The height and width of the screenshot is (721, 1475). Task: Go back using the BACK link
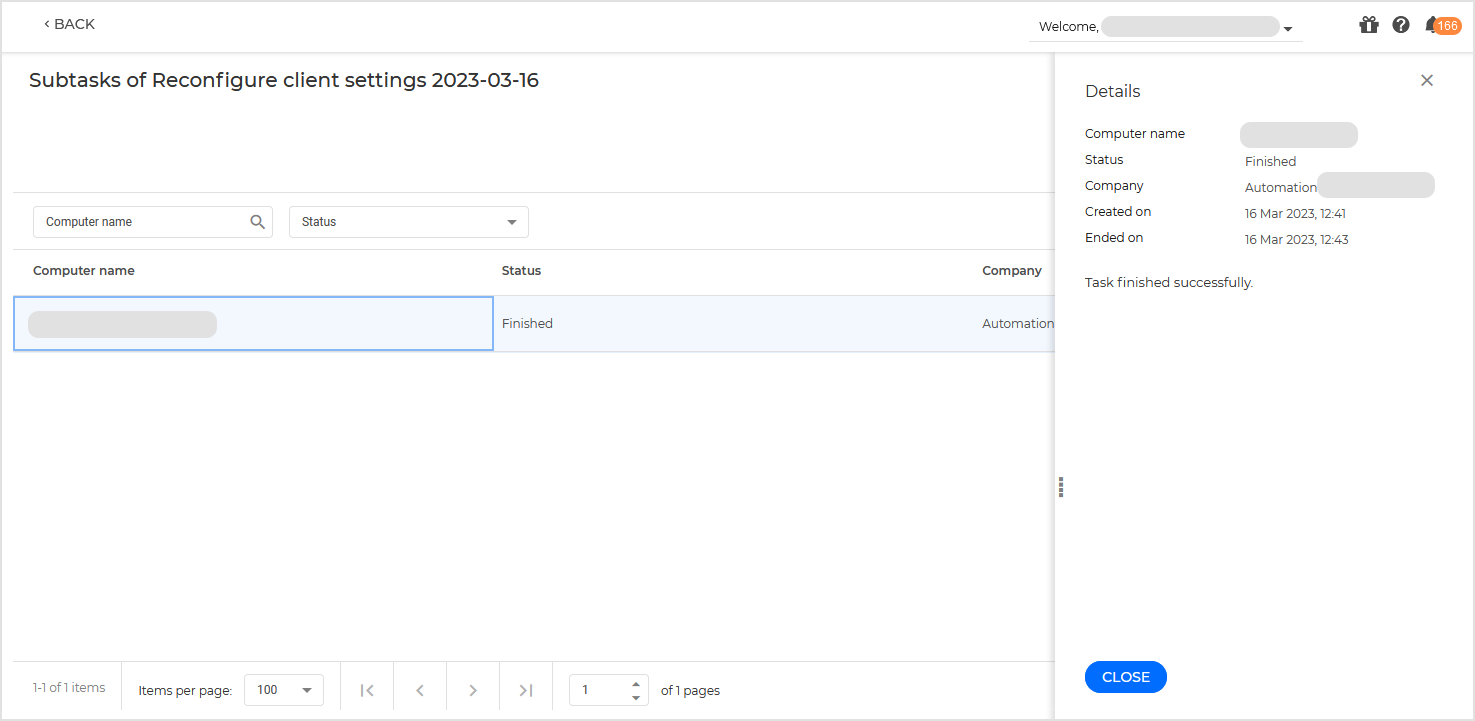click(68, 23)
